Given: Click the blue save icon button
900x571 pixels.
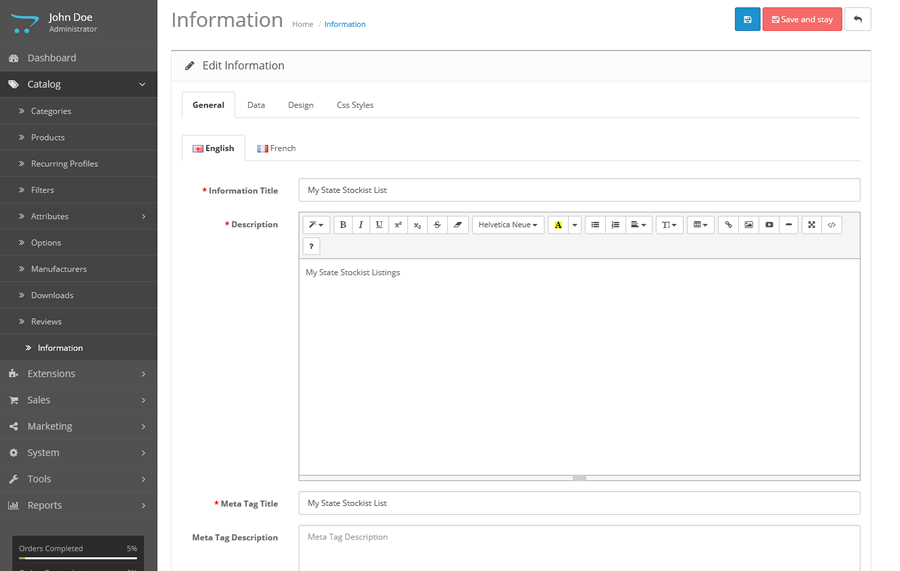Looking at the screenshot, I should (747, 19).
